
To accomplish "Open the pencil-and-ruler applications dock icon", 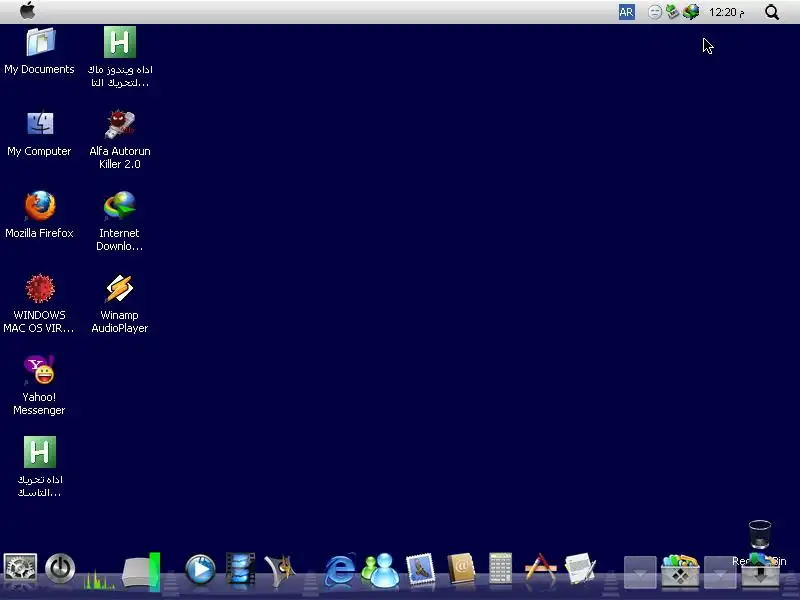I will pyautogui.click(x=540, y=568).
